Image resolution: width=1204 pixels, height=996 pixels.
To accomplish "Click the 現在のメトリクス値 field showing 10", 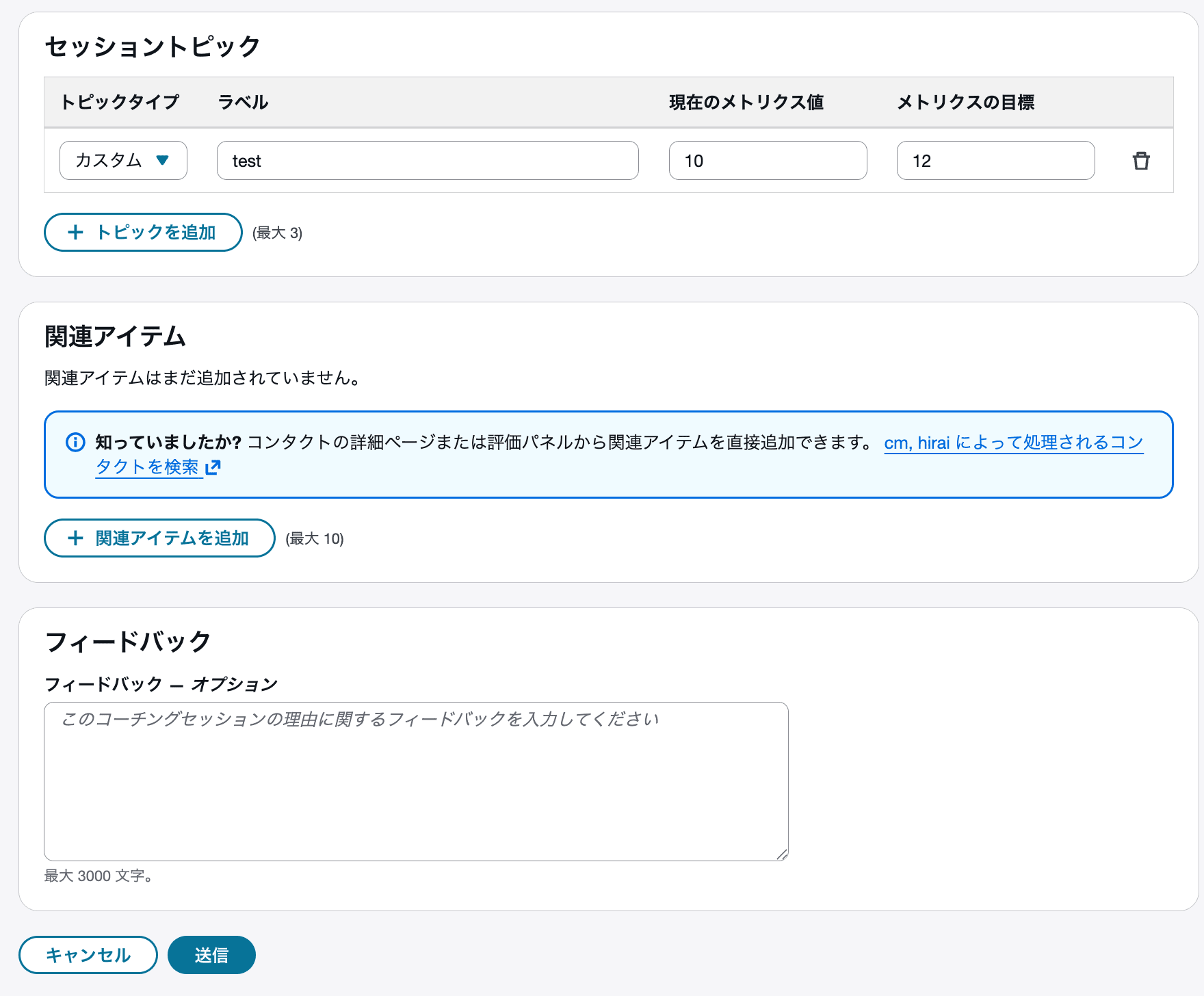I will pos(767,160).
